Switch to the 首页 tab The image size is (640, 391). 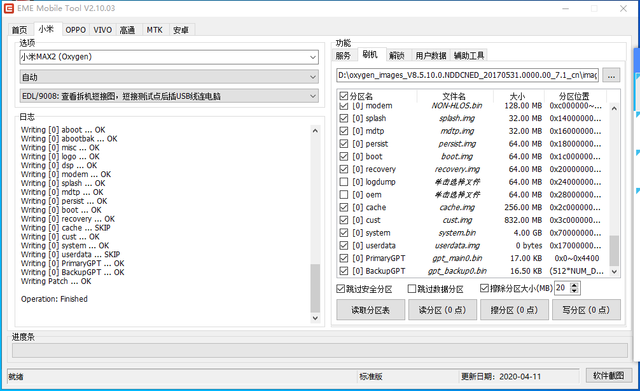point(19,30)
